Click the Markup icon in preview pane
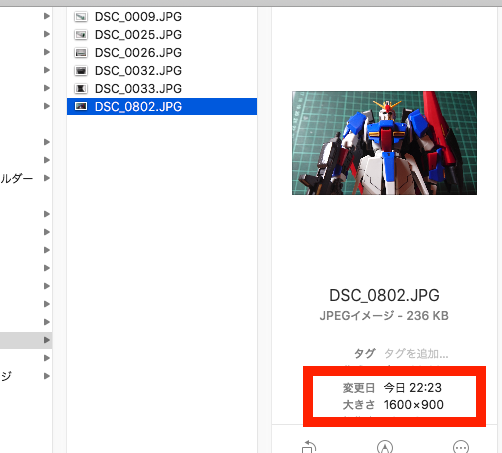 (x=385, y=447)
